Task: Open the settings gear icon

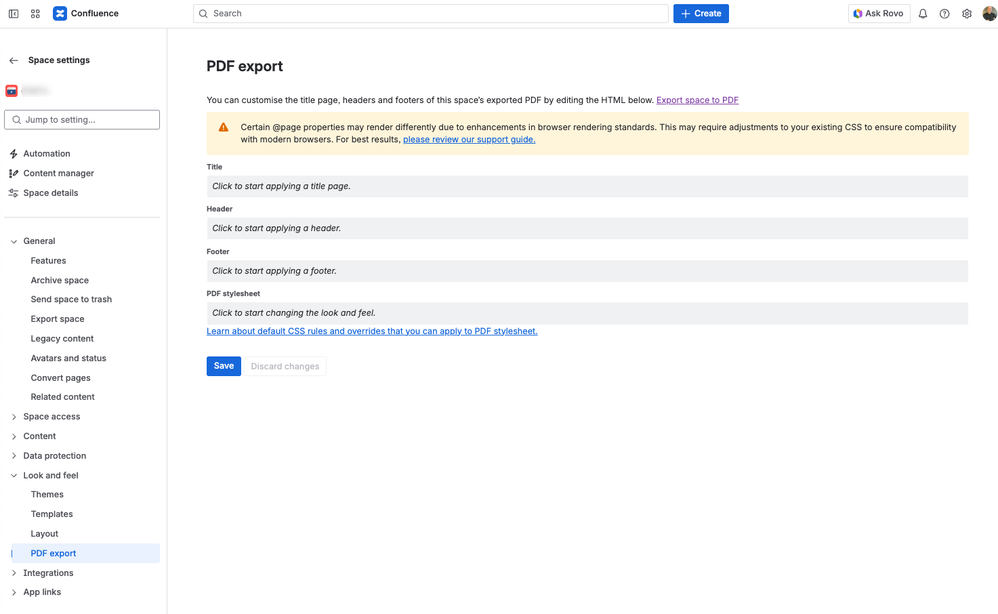Action: click(967, 13)
